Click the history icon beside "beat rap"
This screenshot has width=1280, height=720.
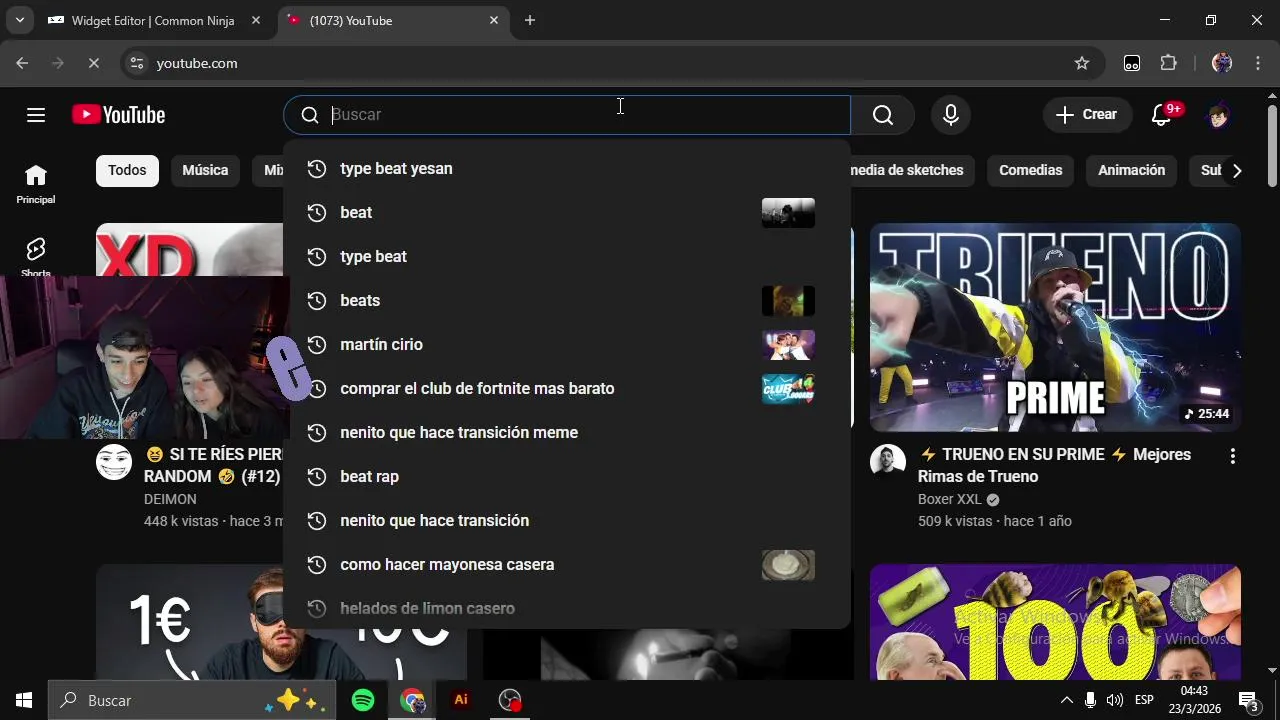point(316,477)
